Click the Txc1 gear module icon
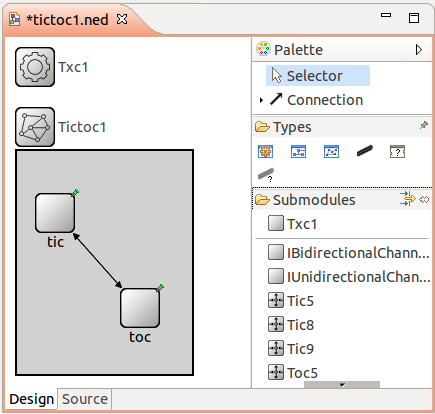Screen dimensions: 435x414 point(35,67)
